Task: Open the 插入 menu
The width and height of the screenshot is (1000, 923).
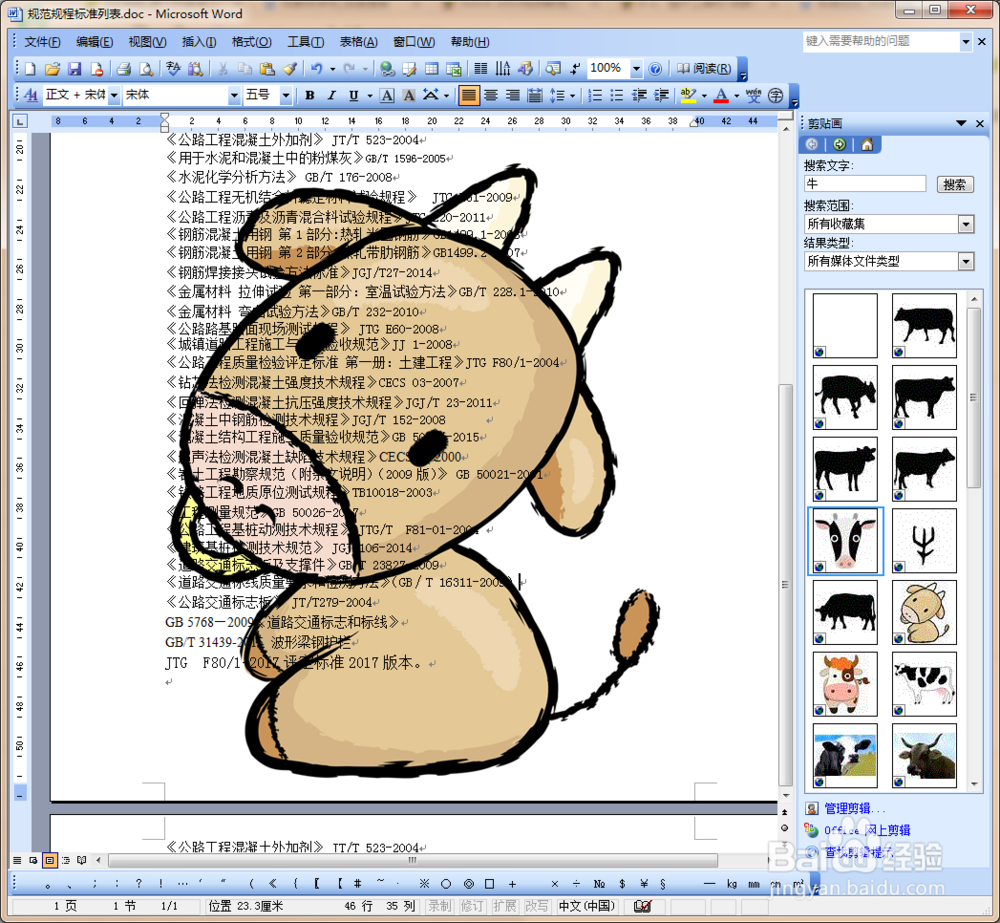Action: [x=199, y=42]
